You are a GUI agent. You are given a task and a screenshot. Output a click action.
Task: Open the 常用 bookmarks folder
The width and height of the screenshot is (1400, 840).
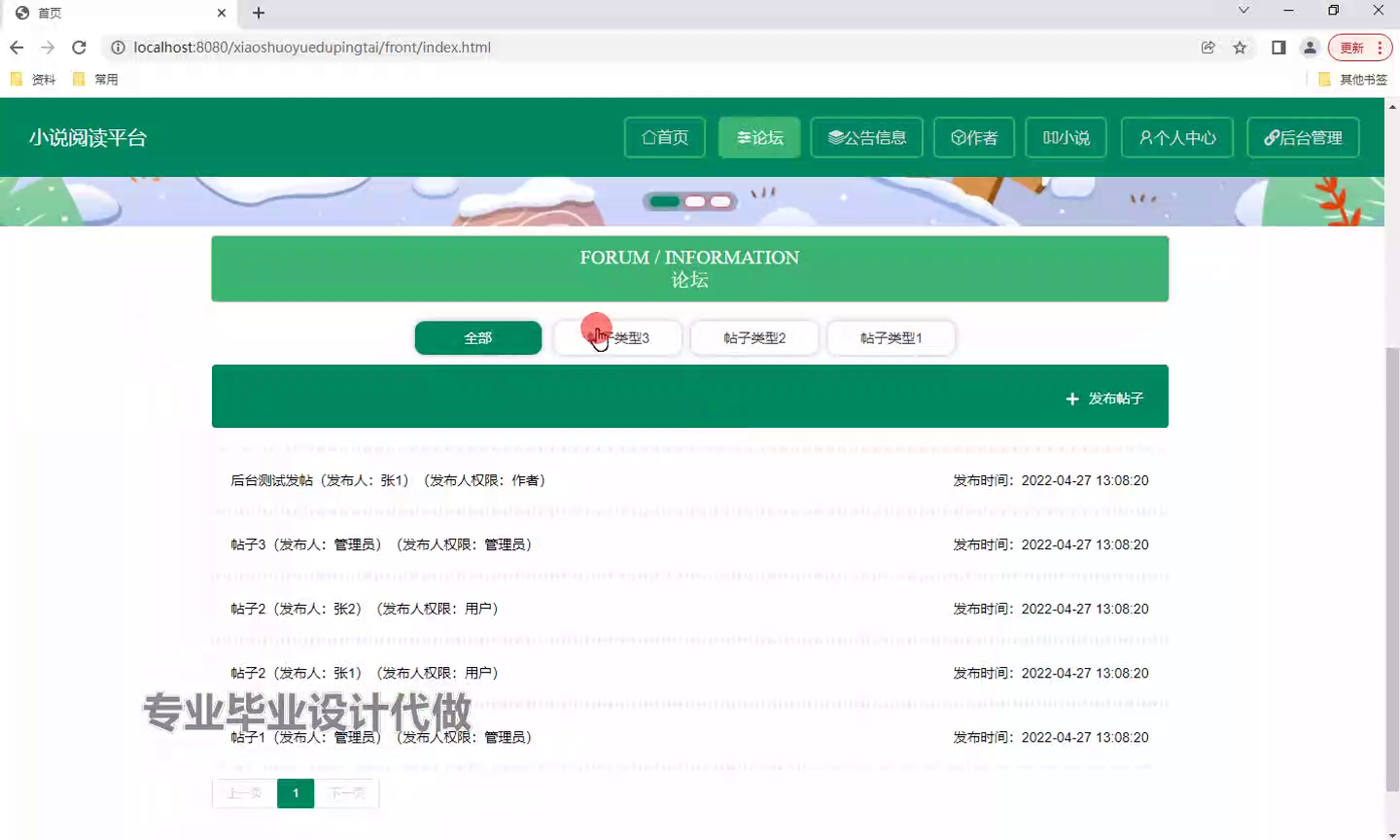[95, 79]
